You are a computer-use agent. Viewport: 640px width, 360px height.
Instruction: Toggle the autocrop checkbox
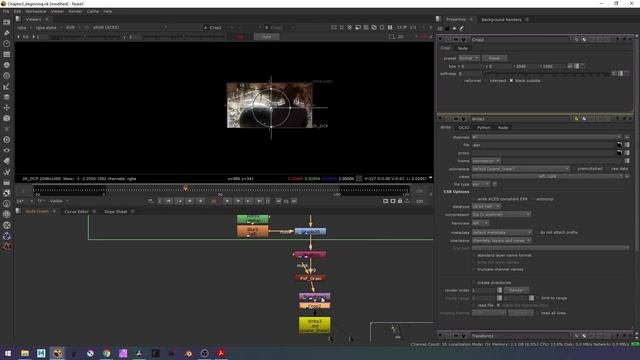tap(532, 199)
